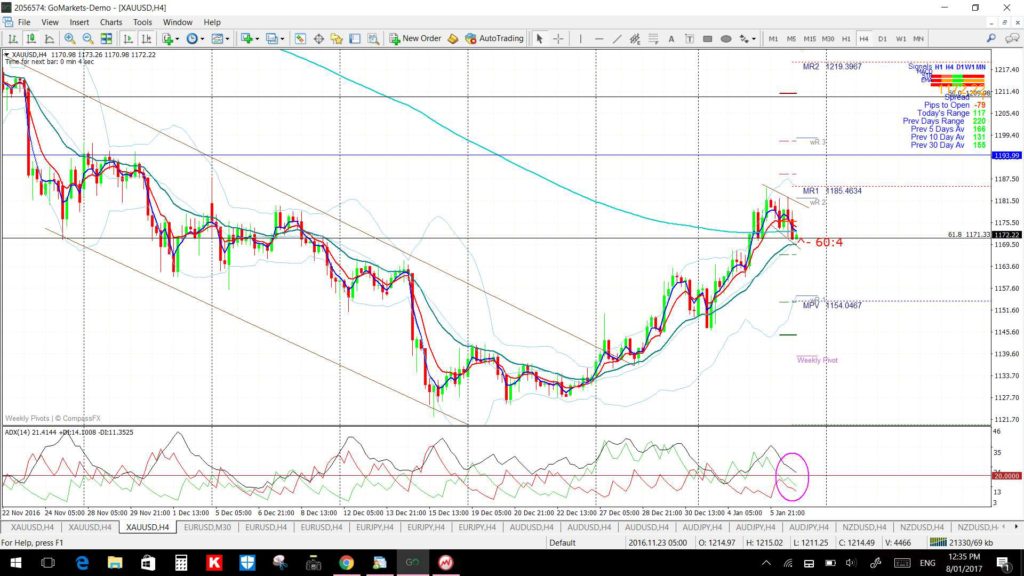
Task: Launch MetaEditor from the toolbar
Action: coord(453,39)
